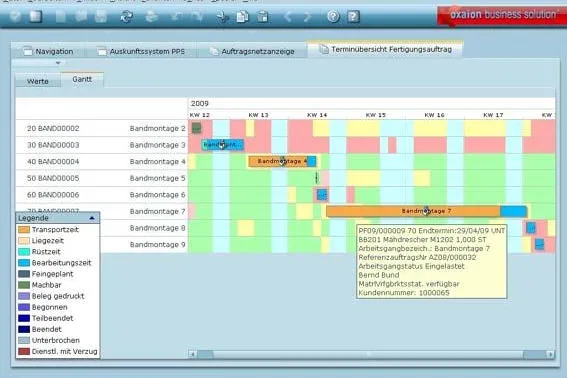
Task: Click the blue block in Bandmontage 6 row
Action: pos(322,195)
